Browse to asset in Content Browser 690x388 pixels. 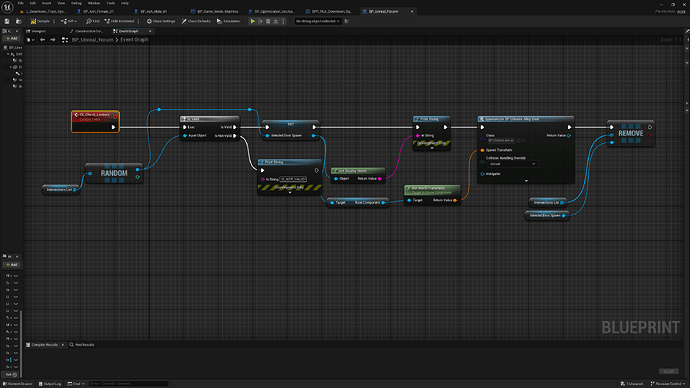18,21
